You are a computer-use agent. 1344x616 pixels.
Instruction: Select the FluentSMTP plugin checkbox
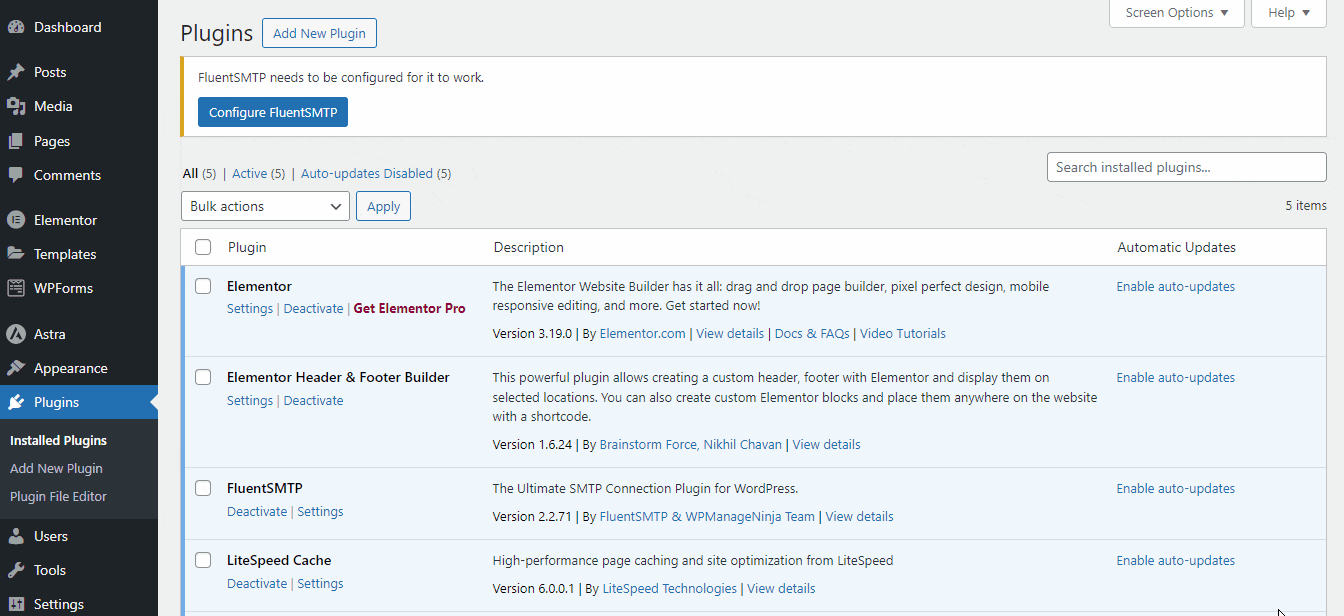[x=203, y=488]
